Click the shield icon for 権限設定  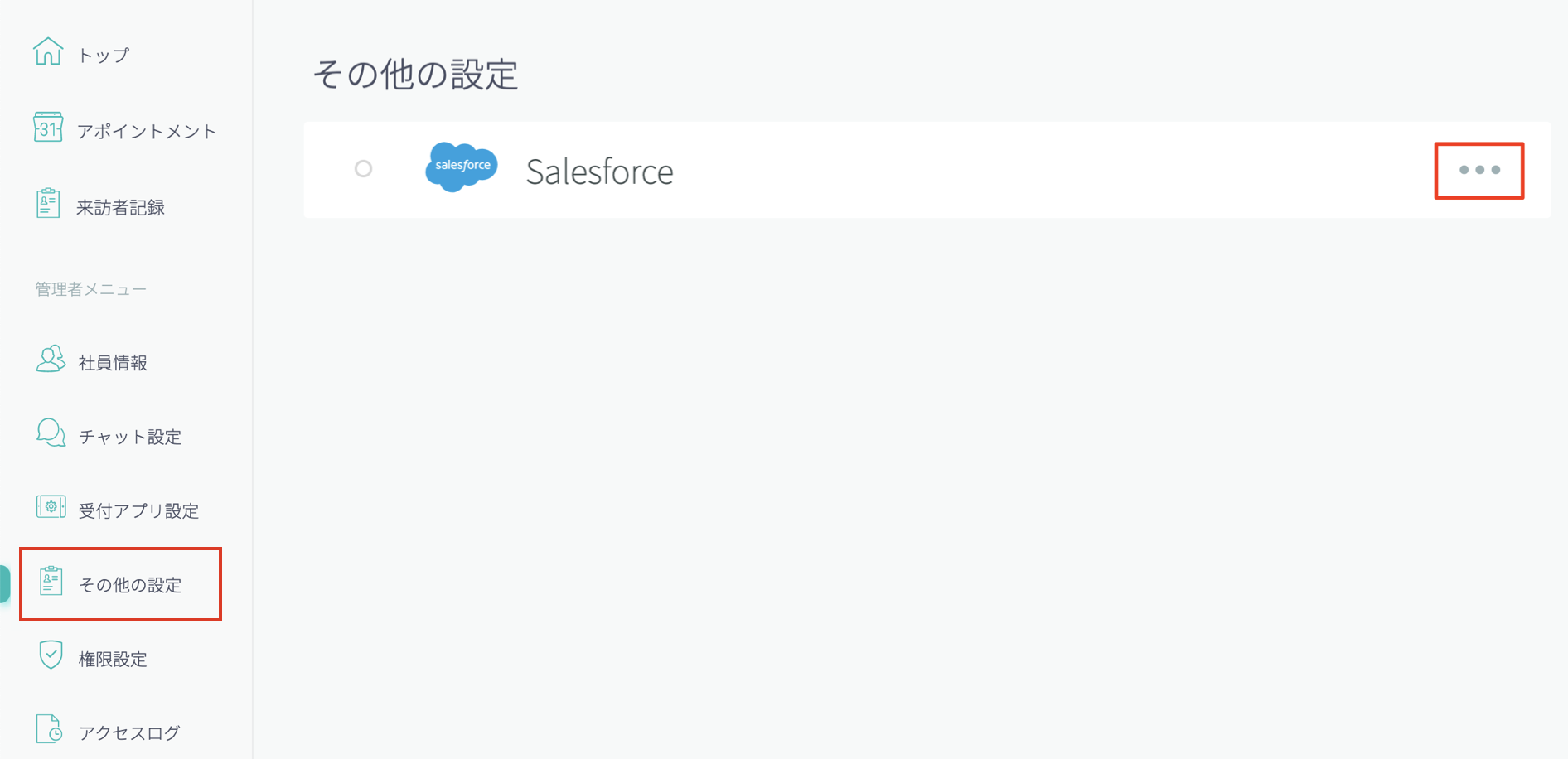point(51,655)
